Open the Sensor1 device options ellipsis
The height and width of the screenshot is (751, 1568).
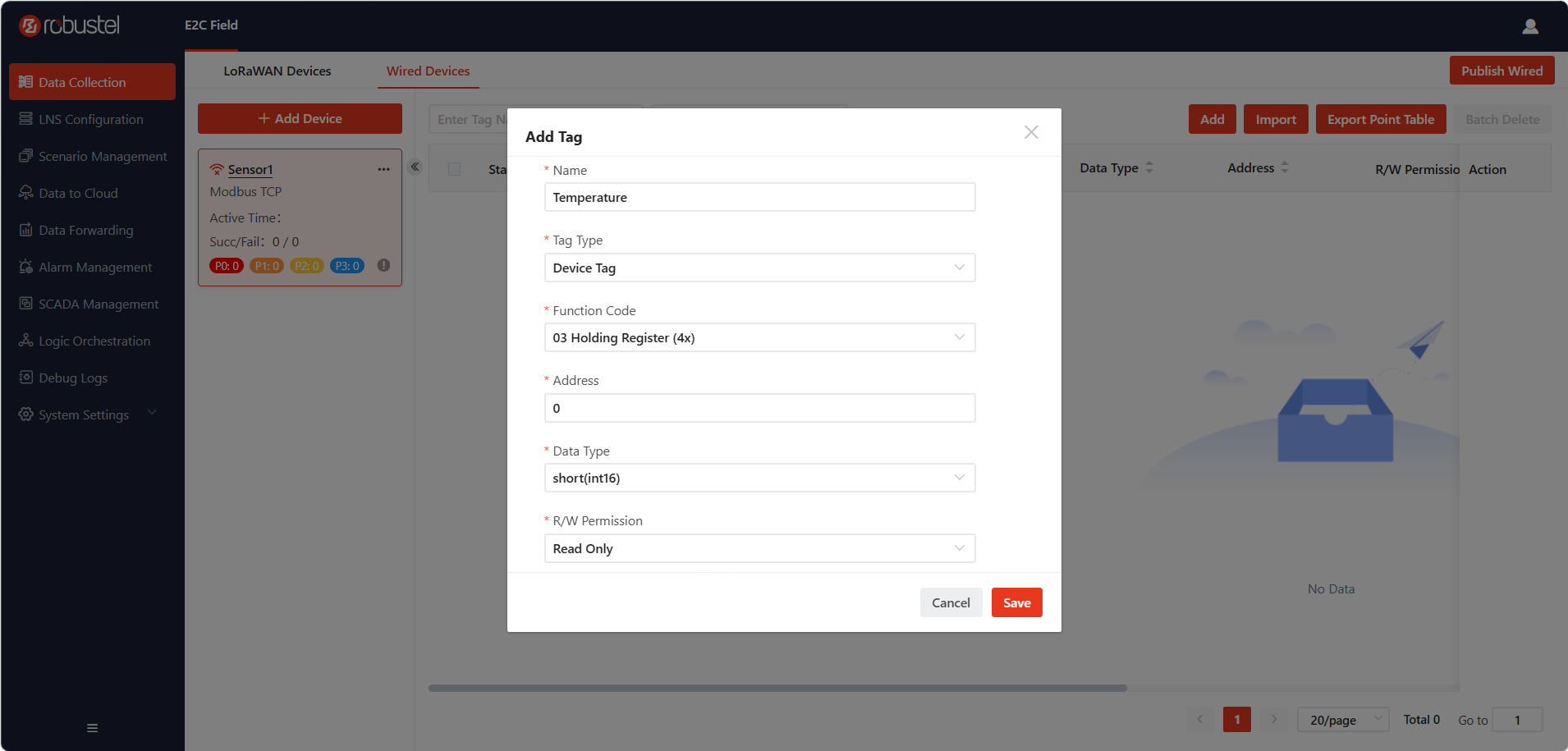point(383,169)
